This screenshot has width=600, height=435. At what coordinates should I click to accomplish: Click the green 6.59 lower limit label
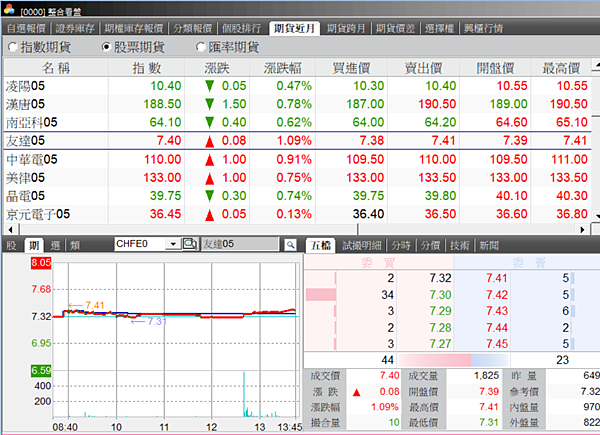(x=41, y=370)
